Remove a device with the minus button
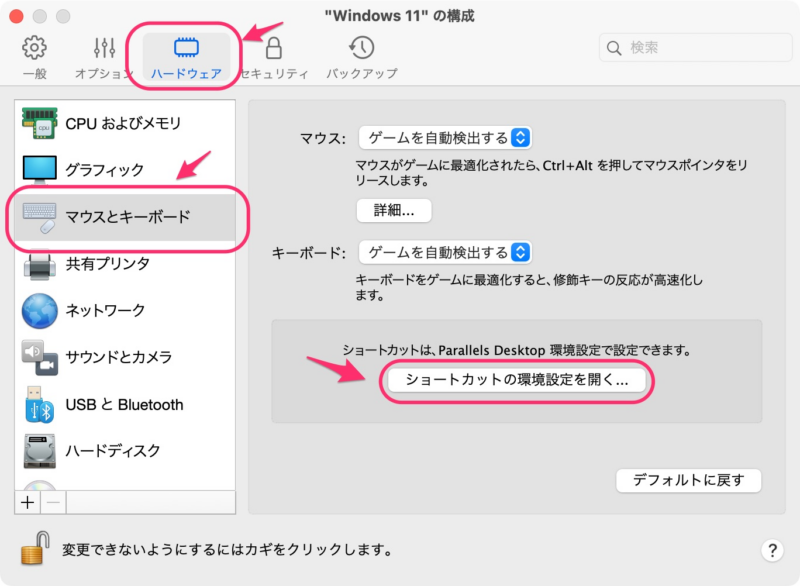This screenshot has width=800, height=586. (x=53, y=503)
